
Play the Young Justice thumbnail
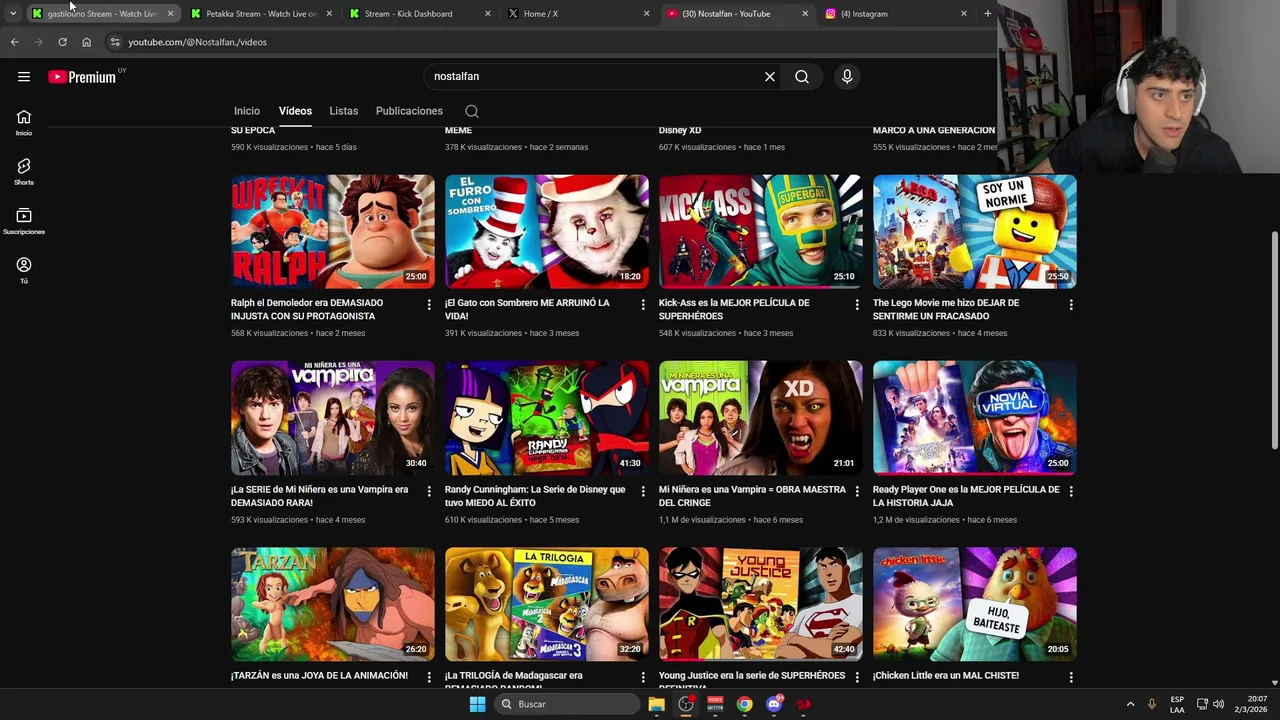pos(761,604)
